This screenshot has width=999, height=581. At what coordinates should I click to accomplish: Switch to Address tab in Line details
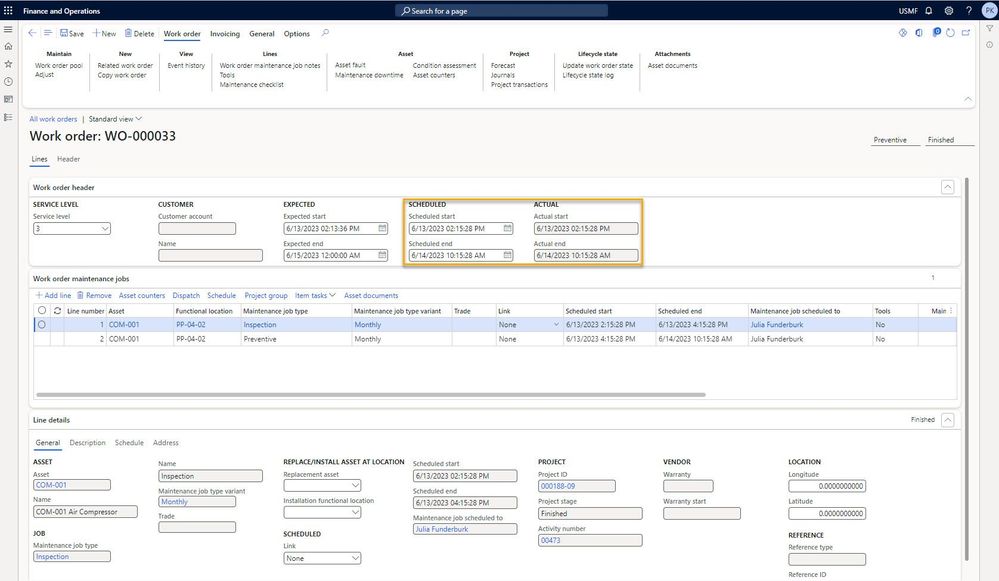pyautogui.click(x=166, y=443)
